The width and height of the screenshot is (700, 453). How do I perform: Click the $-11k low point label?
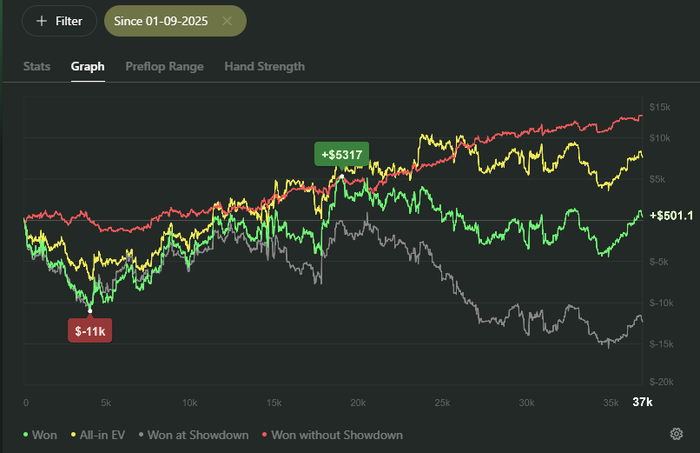point(90,330)
